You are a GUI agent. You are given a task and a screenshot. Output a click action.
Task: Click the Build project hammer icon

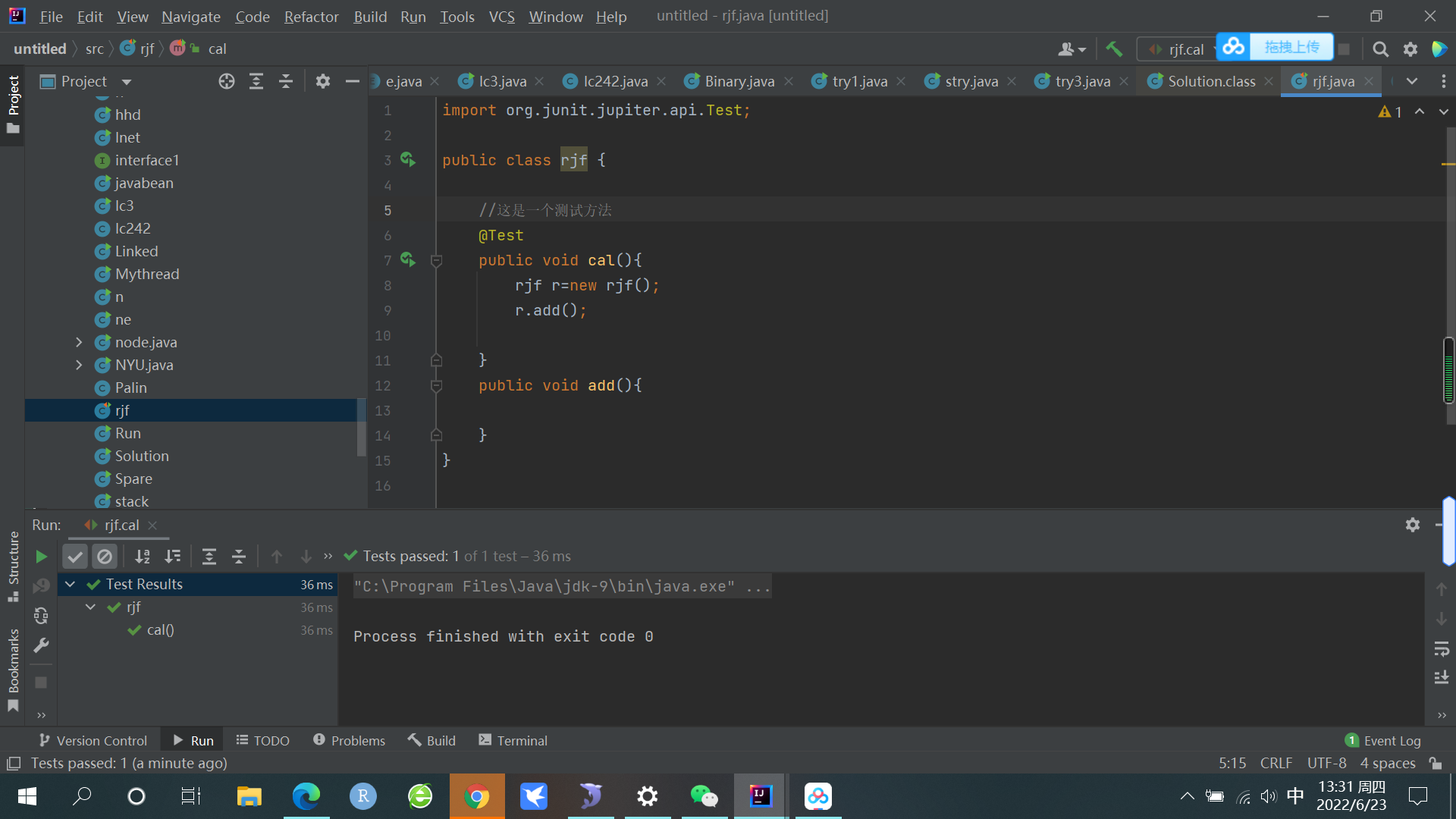[1114, 49]
